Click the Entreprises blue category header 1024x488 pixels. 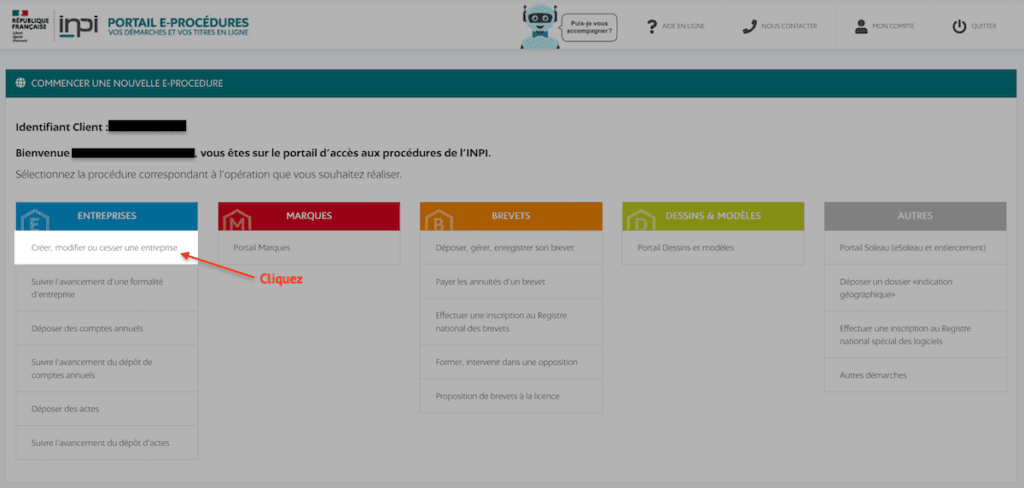[106, 216]
